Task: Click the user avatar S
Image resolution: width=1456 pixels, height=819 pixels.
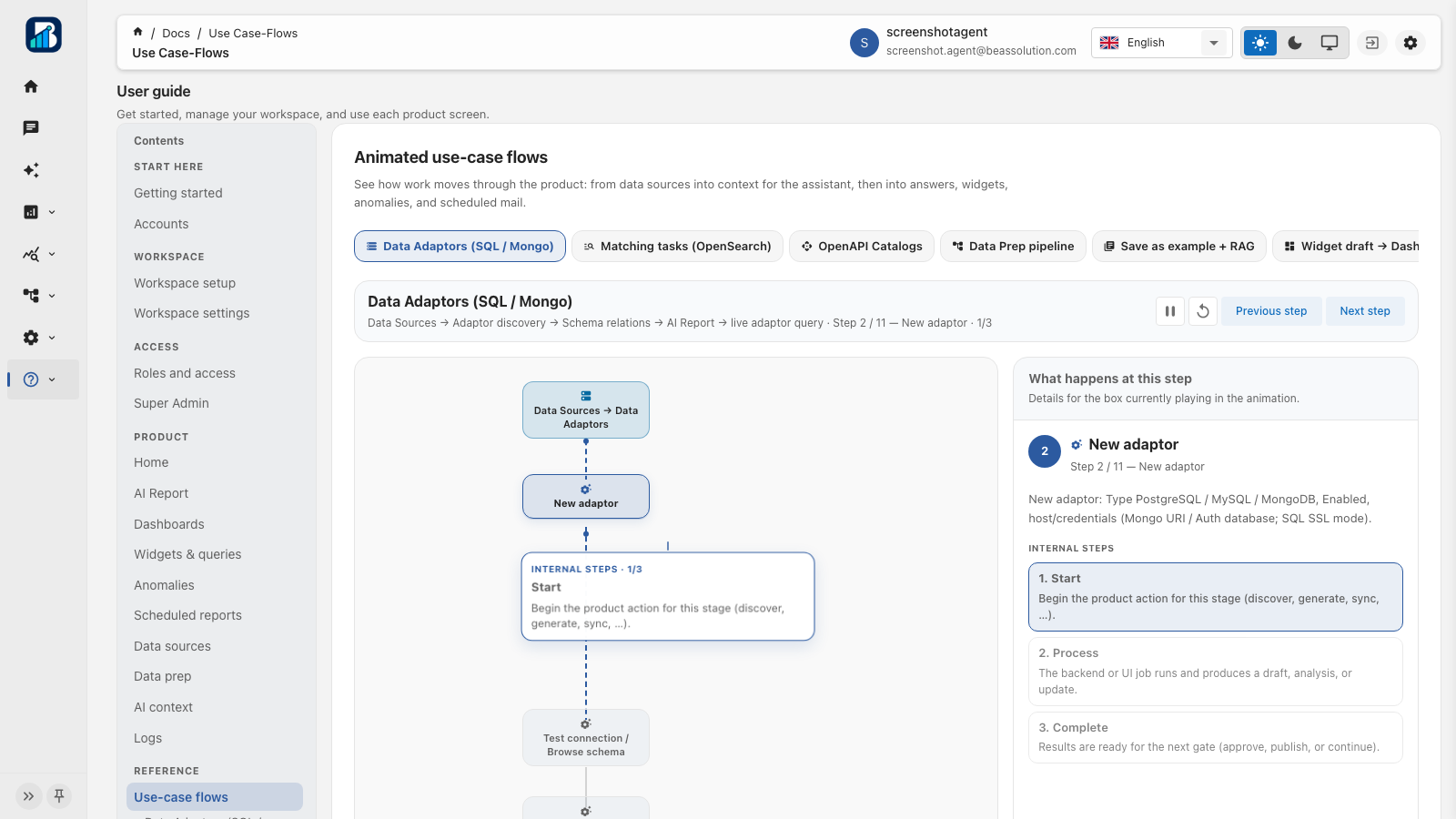Action: point(864,43)
